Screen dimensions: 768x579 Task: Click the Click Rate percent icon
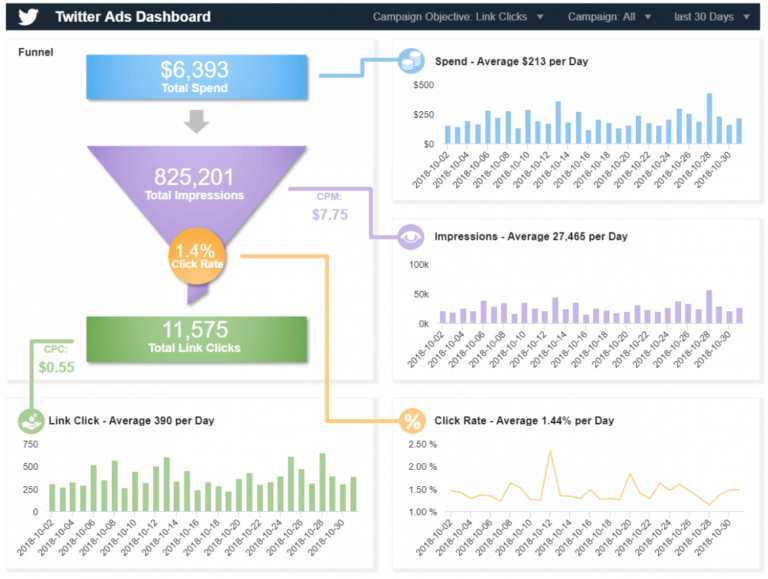pos(412,421)
